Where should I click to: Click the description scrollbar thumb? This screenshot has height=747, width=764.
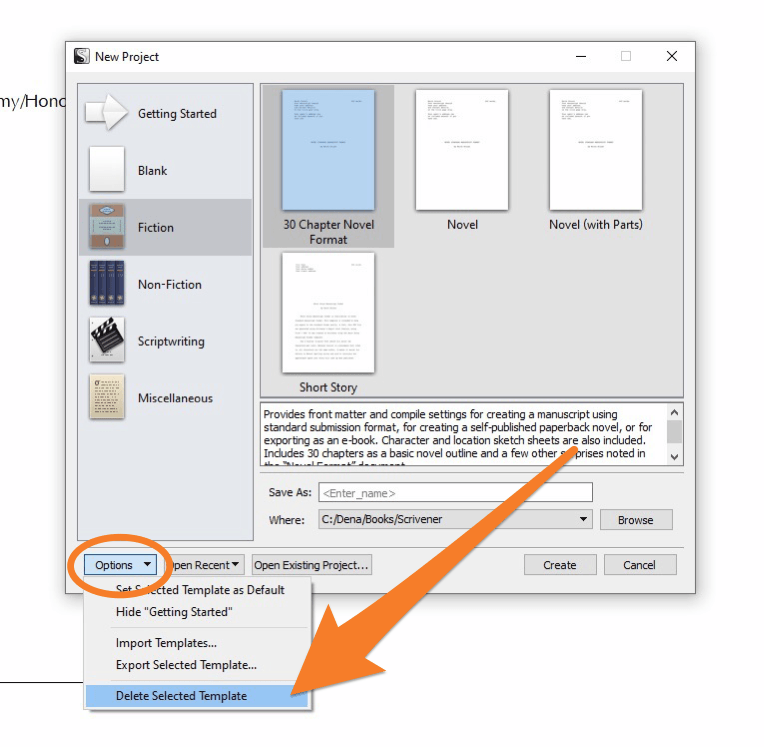tap(674, 432)
